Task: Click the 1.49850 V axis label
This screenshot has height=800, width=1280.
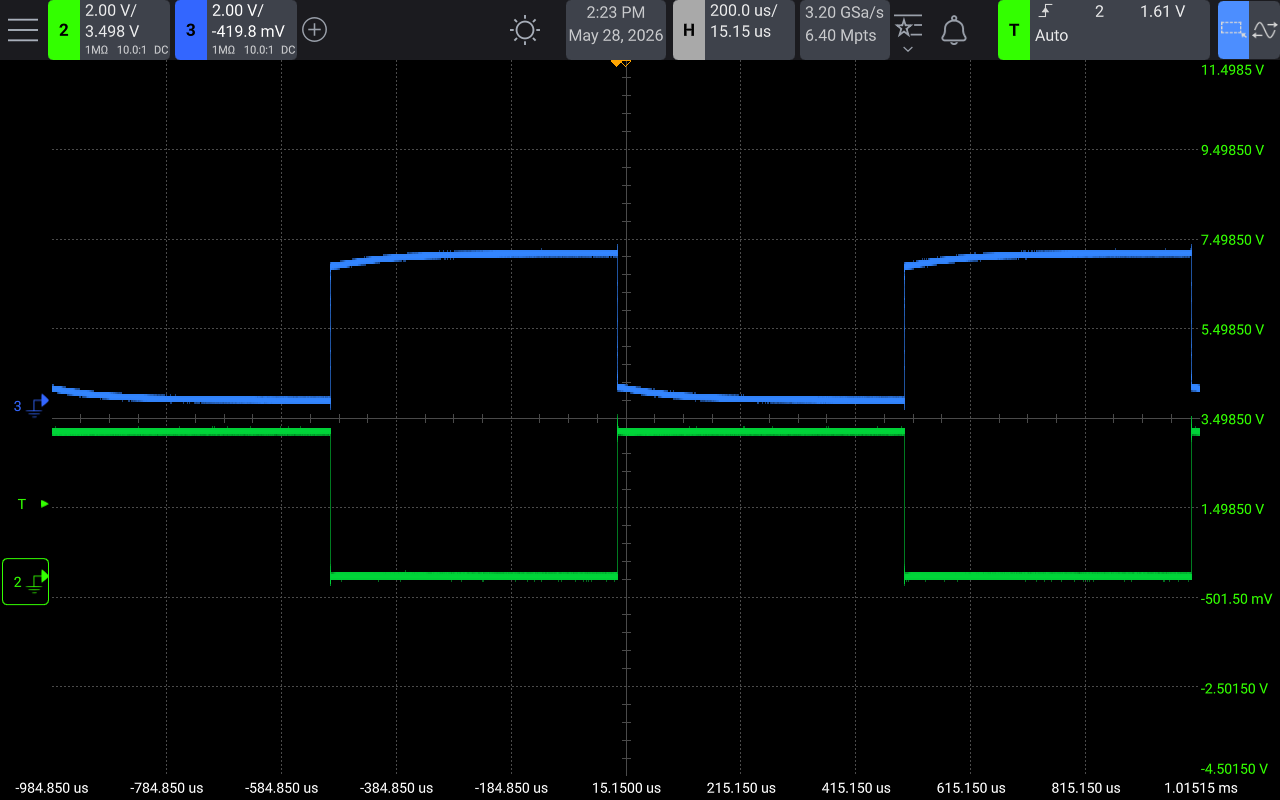Action: pyautogui.click(x=1232, y=509)
